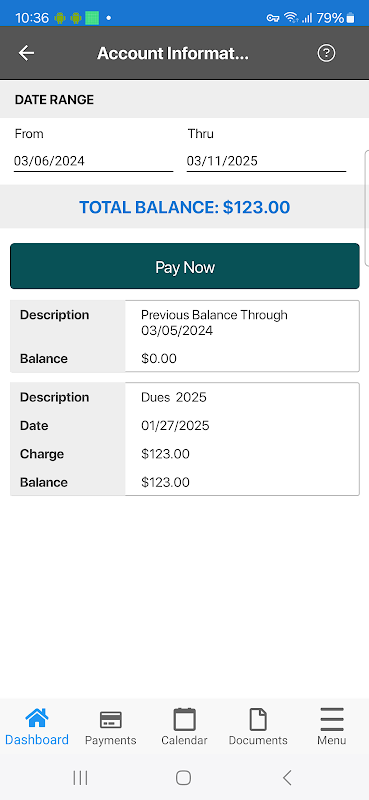Open the hamburger Menu icon
Viewport: 369px width, 800px height.
[332, 719]
